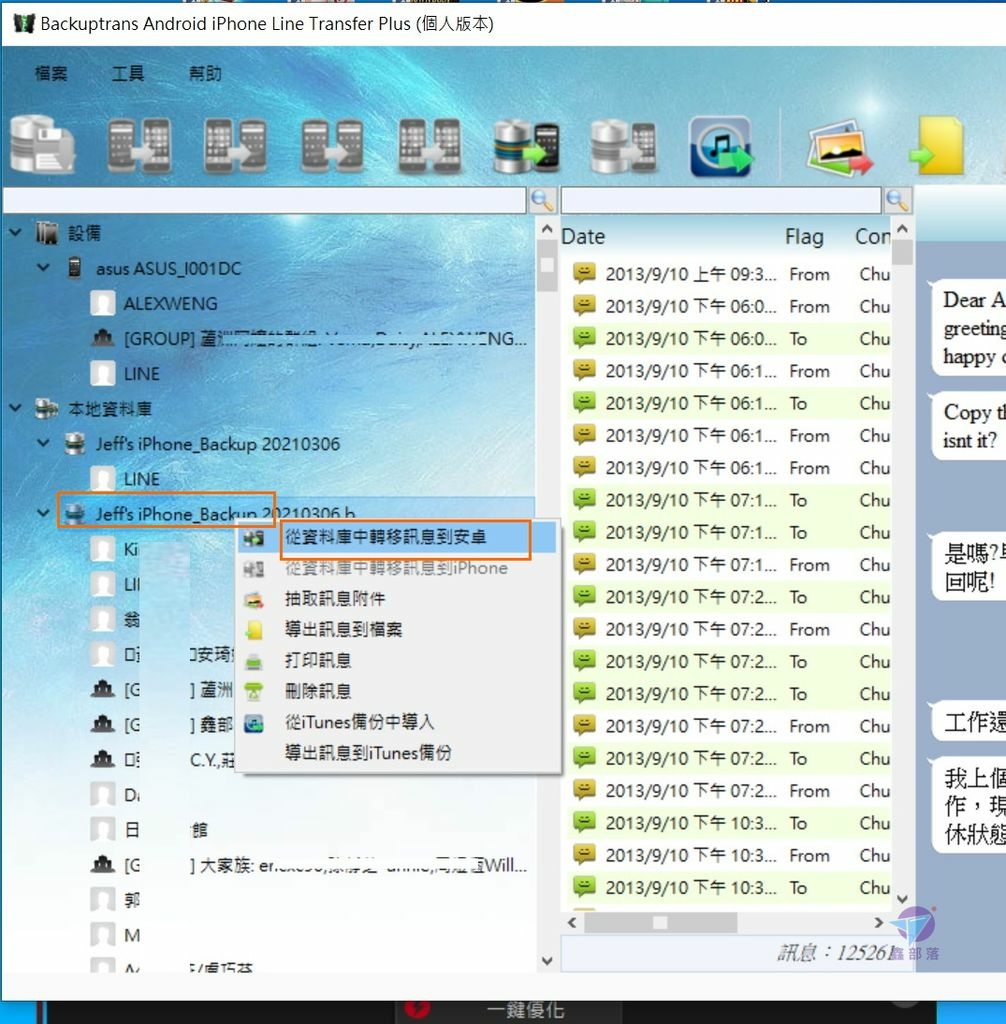Click 一鍵優化 on the taskbar

[525, 1010]
